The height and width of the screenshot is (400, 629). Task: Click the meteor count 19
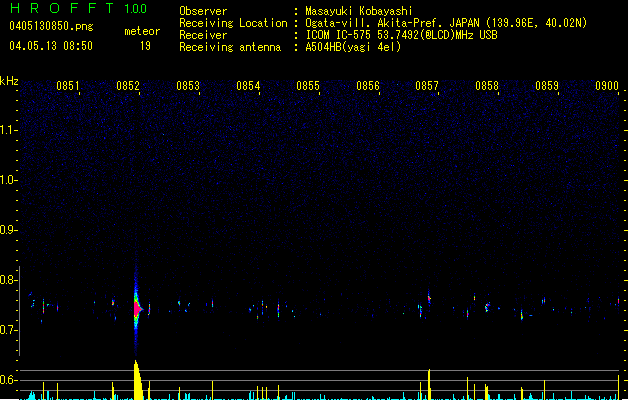point(145,46)
